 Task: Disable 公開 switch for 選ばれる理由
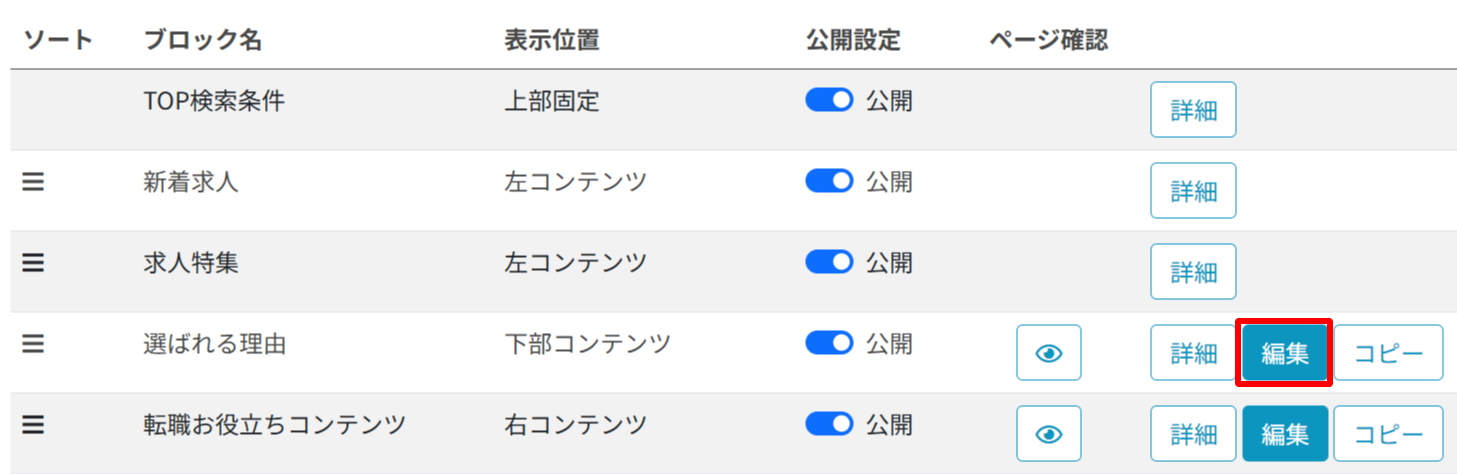point(829,344)
